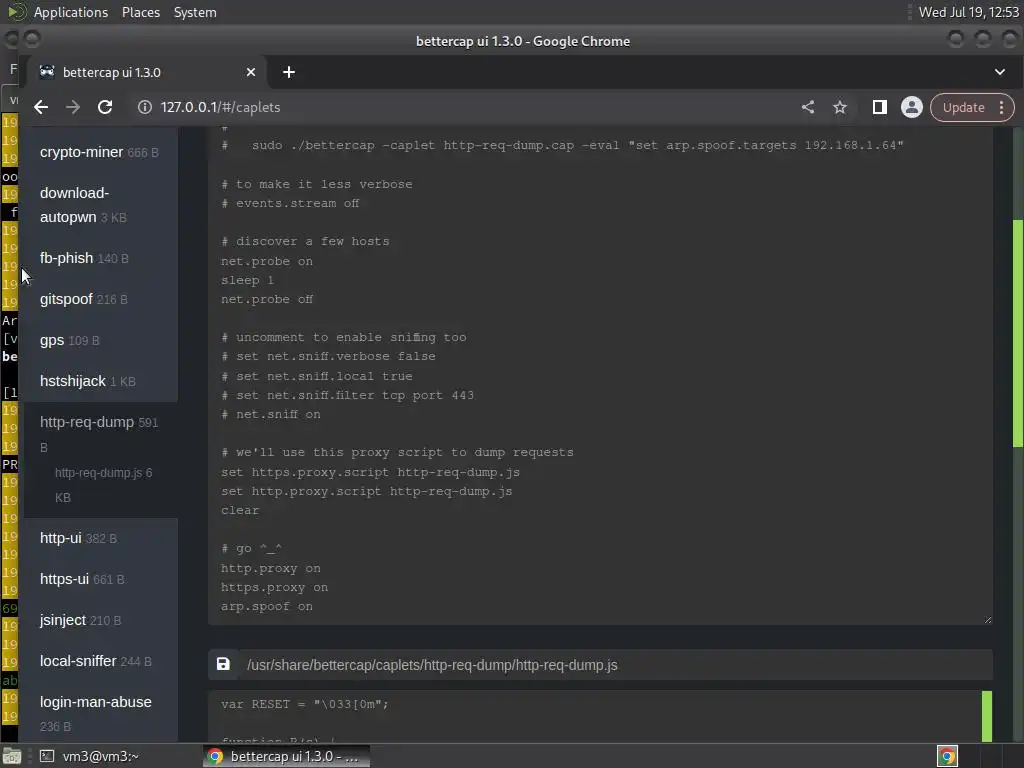
Task: Click 'http.proxy on' line in editor
Action: (270, 568)
